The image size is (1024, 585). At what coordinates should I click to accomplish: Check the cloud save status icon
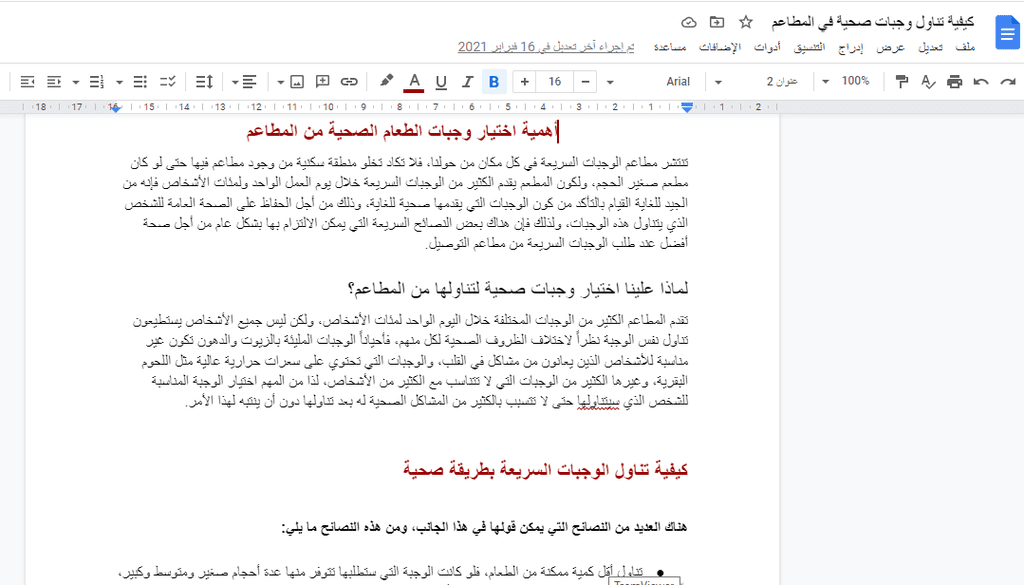coord(688,22)
